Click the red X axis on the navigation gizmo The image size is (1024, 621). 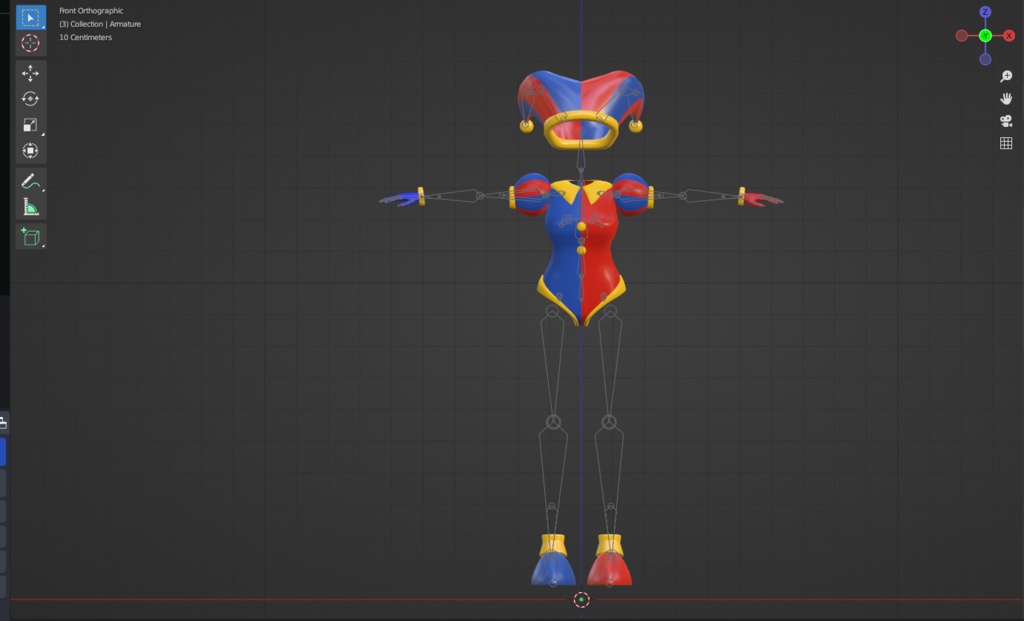click(x=1010, y=35)
